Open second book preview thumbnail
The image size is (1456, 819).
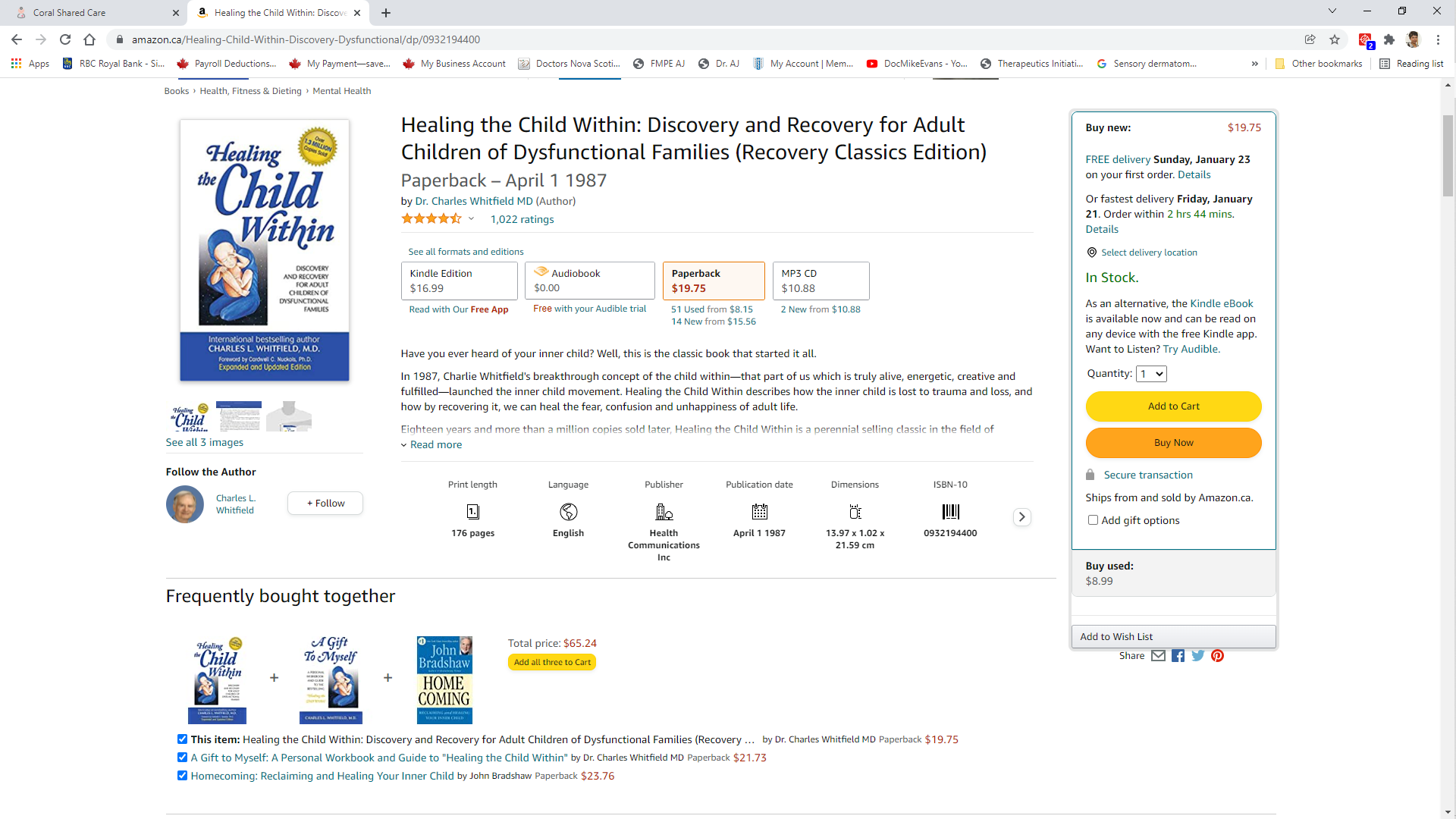pyautogui.click(x=239, y=416)
